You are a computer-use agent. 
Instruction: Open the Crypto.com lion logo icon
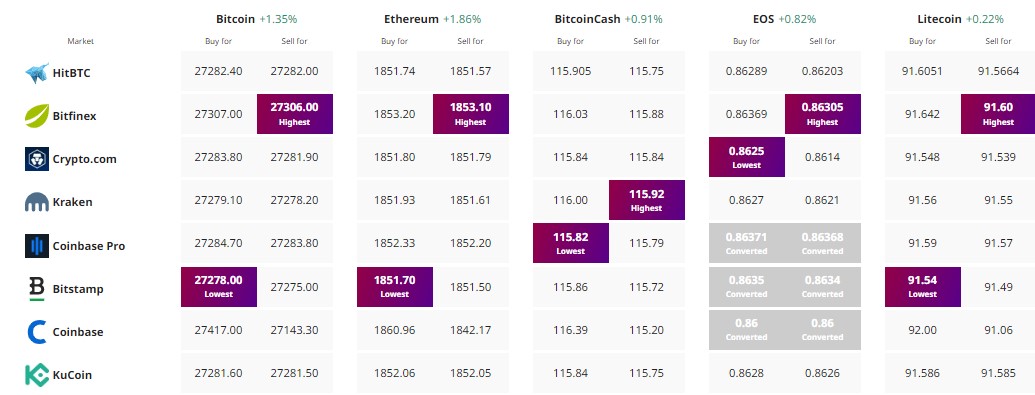(37, 159)
